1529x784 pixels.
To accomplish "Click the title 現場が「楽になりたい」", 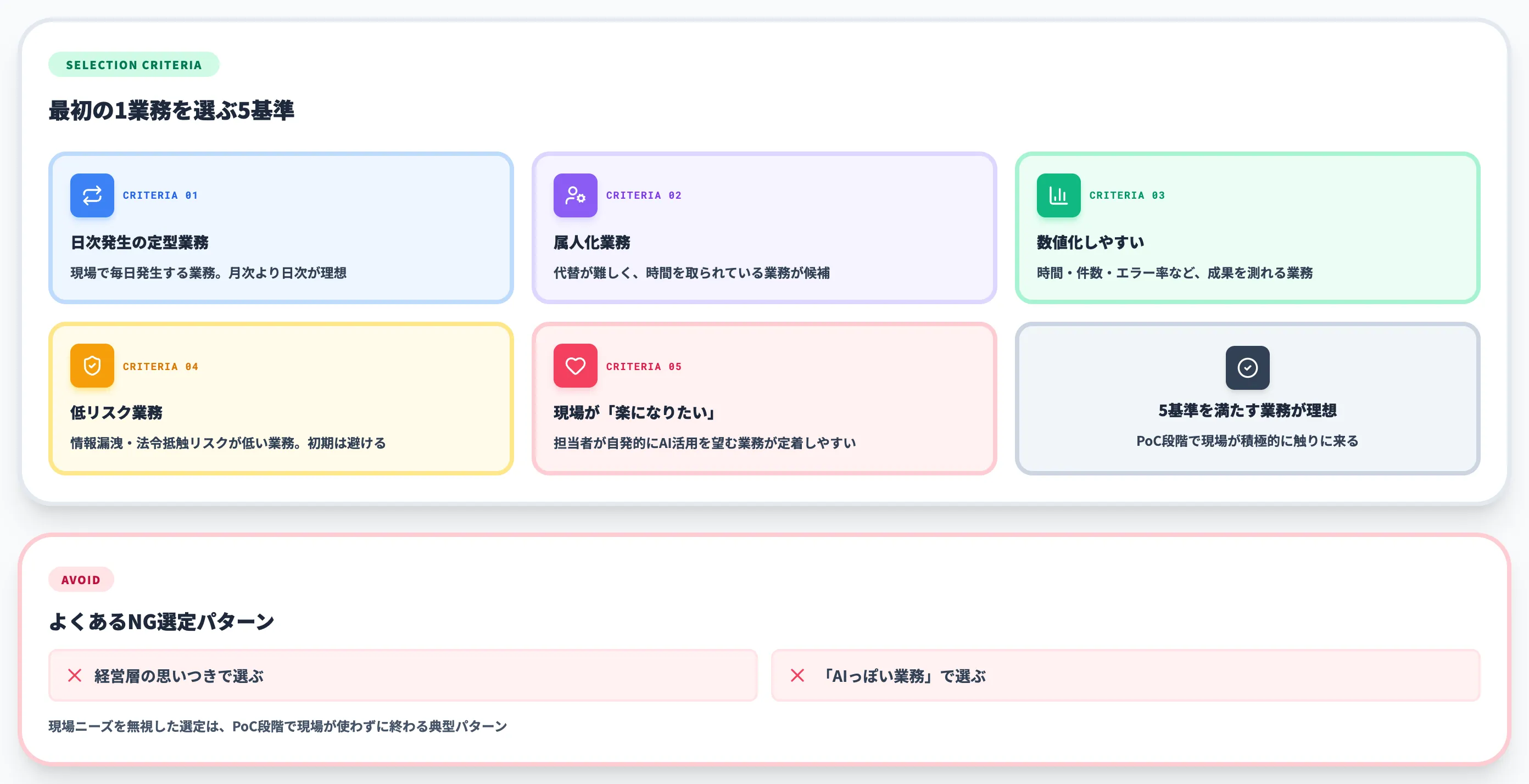I will click(x=635, y=412).
